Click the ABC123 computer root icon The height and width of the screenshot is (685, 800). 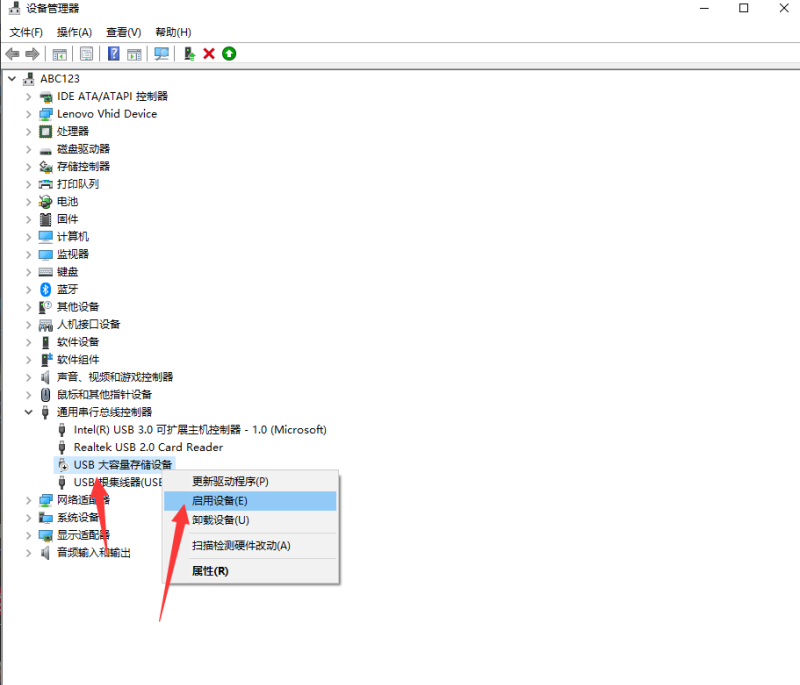tap(29, 79)
